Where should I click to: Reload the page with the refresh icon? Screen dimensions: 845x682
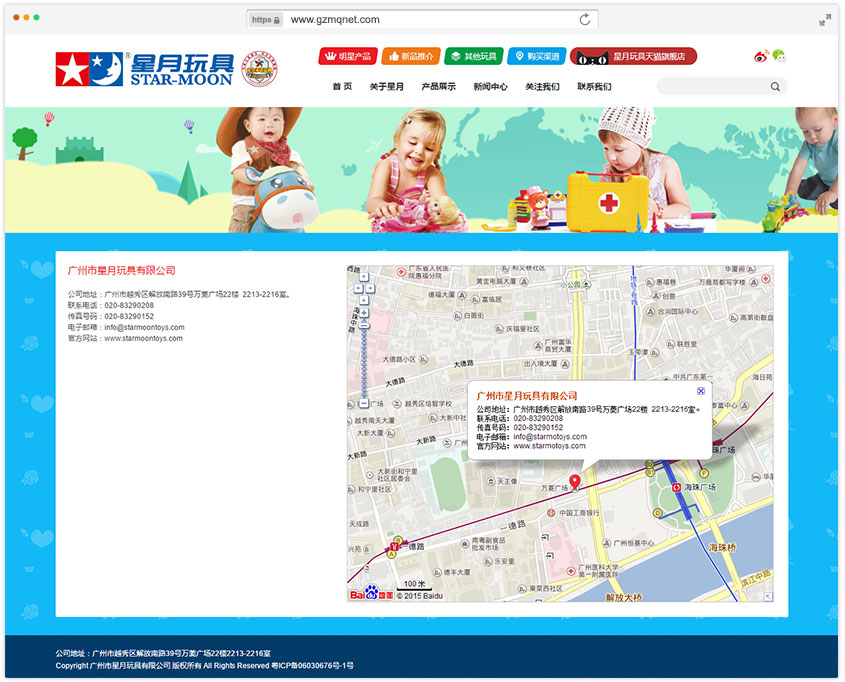[x=585, y=20]
